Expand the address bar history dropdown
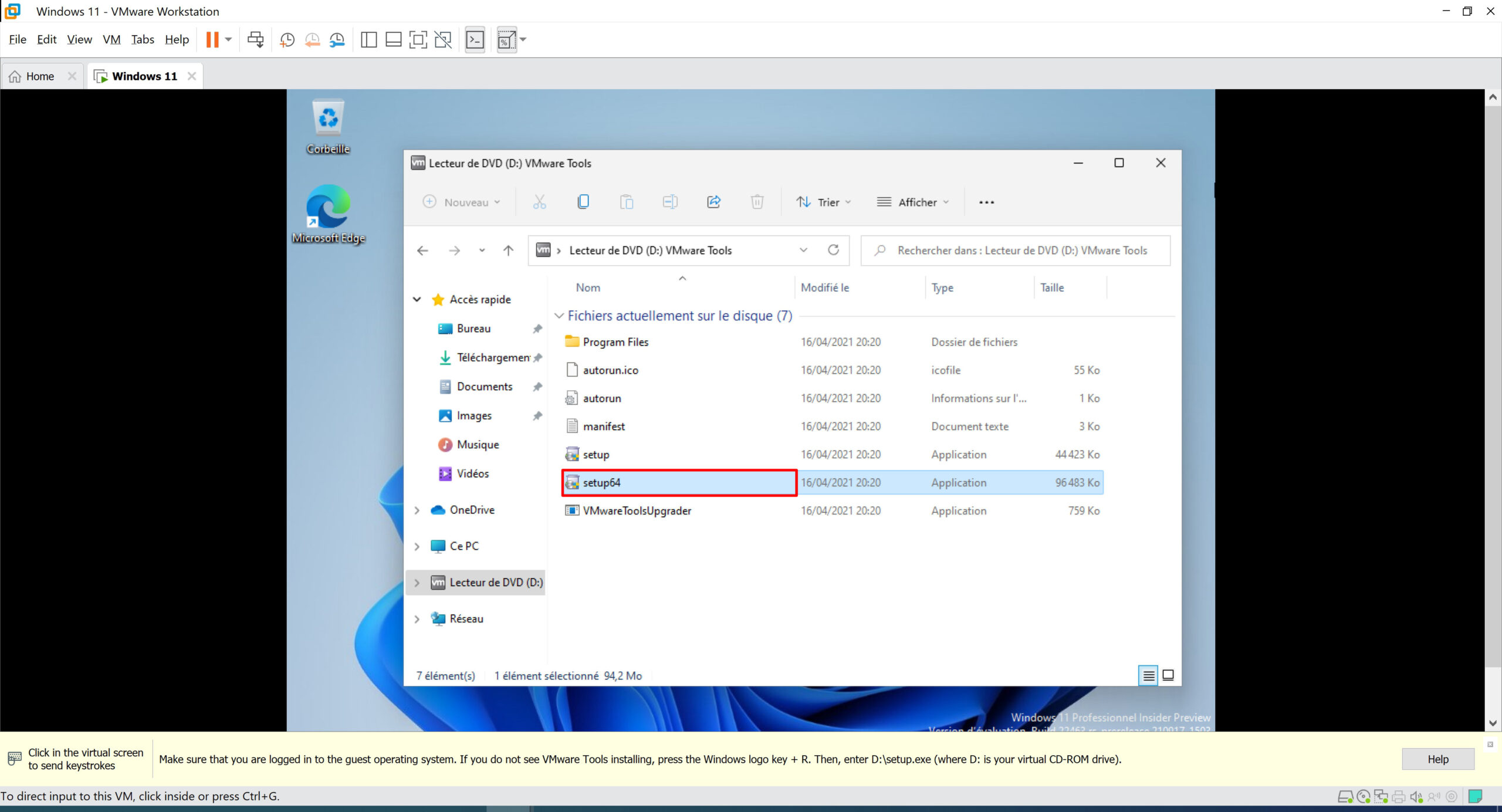Screen dimensions: 1502x812 point(803,251)
